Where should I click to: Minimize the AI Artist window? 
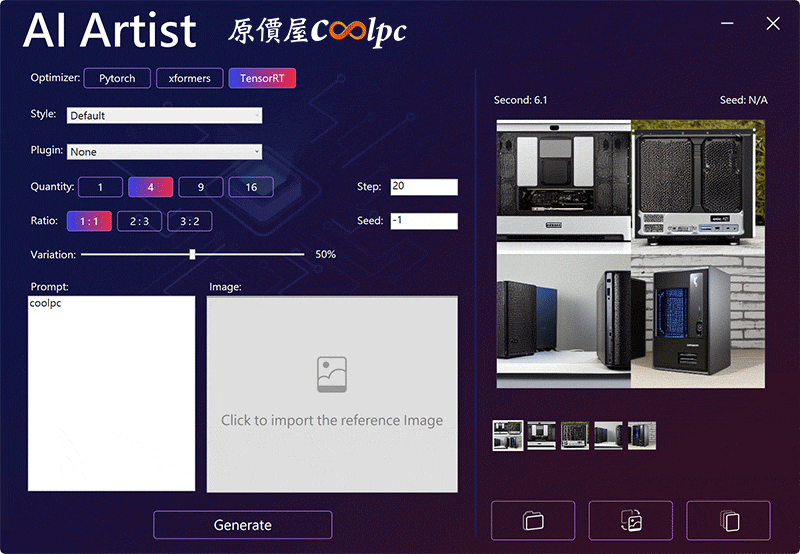(727, 23)
